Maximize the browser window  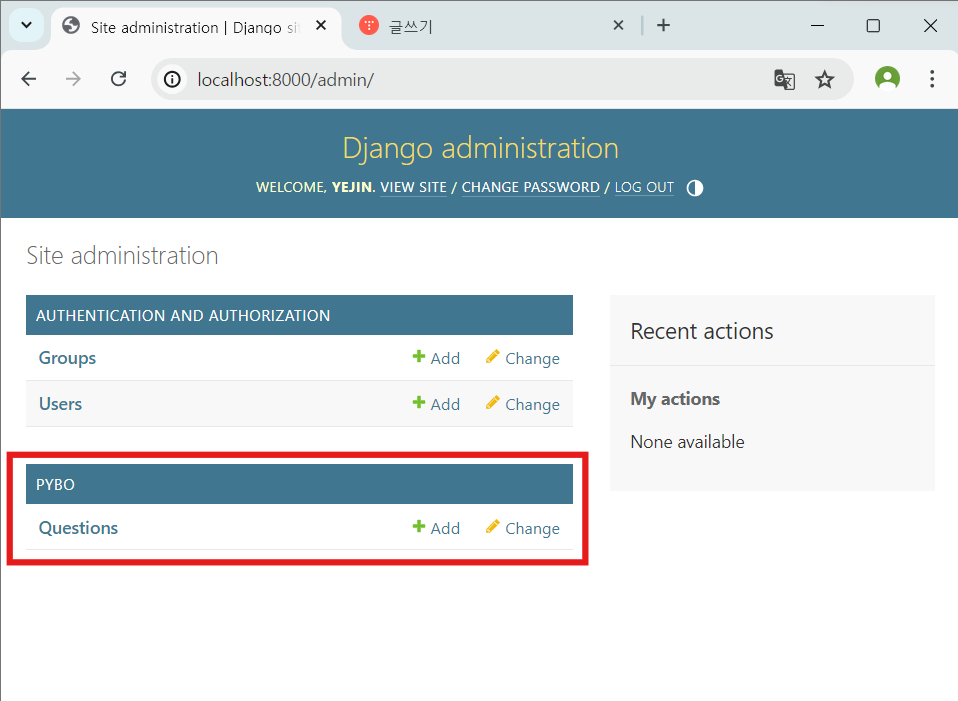tap(873, 26)
